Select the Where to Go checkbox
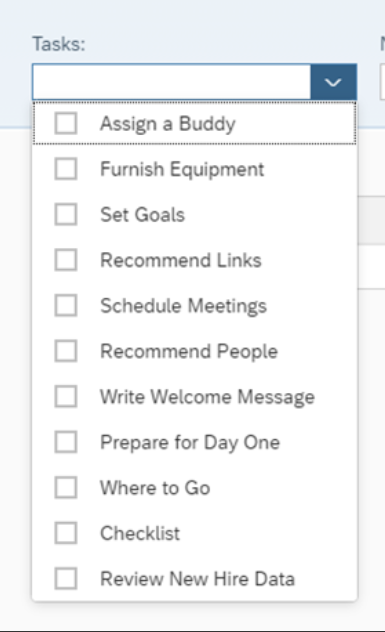Screen dimensions: 385x632 pos(66,488)
